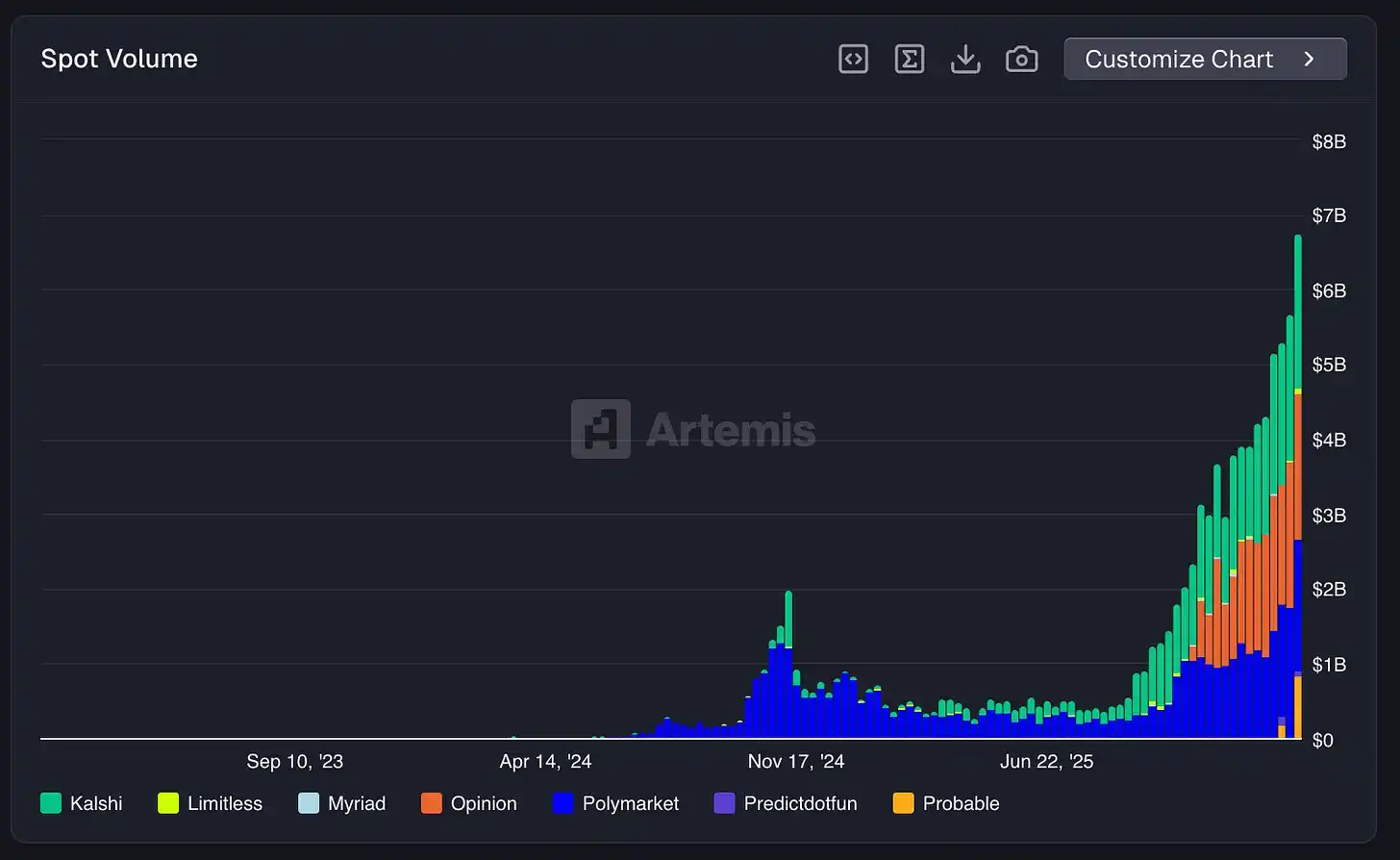Click the Spot Volume title
The height and width of the screenshot is (860, 1400).
coord(118,59)
